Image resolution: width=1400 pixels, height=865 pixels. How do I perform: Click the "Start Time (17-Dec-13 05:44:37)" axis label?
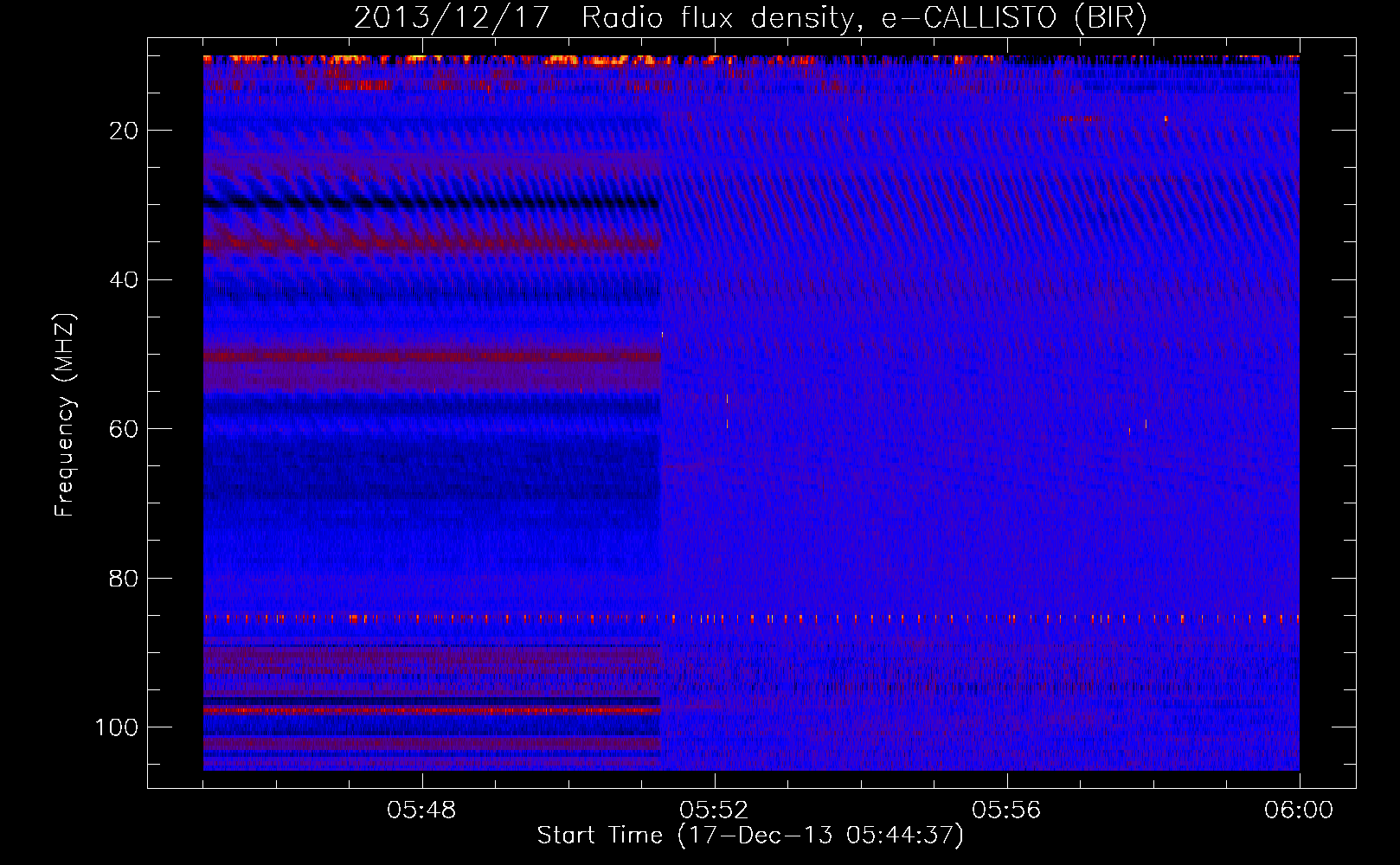pos(750,836)
